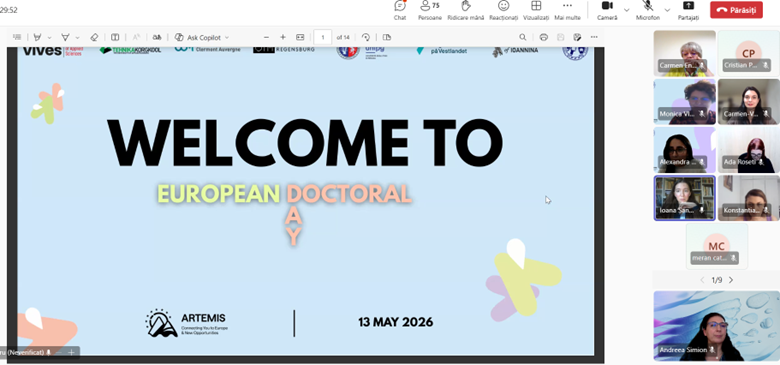Toggle the Cameră on or off
780x365 pixels.
(x=607, y=10)
